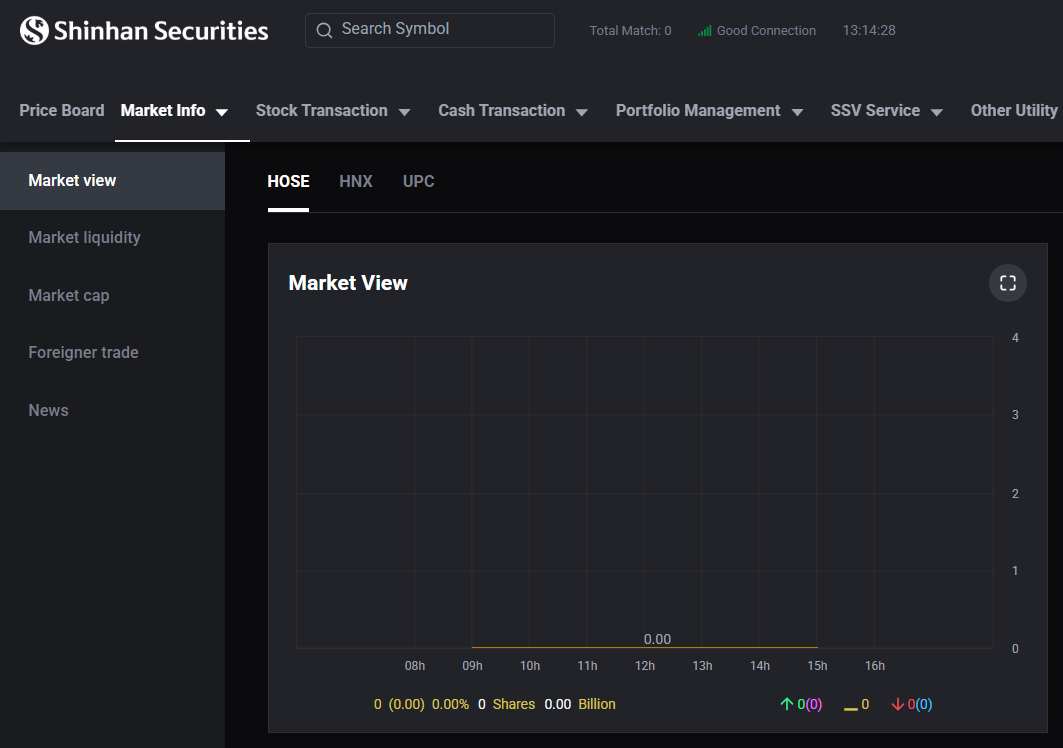Expand the Cash Transaction dropdown

512,111
